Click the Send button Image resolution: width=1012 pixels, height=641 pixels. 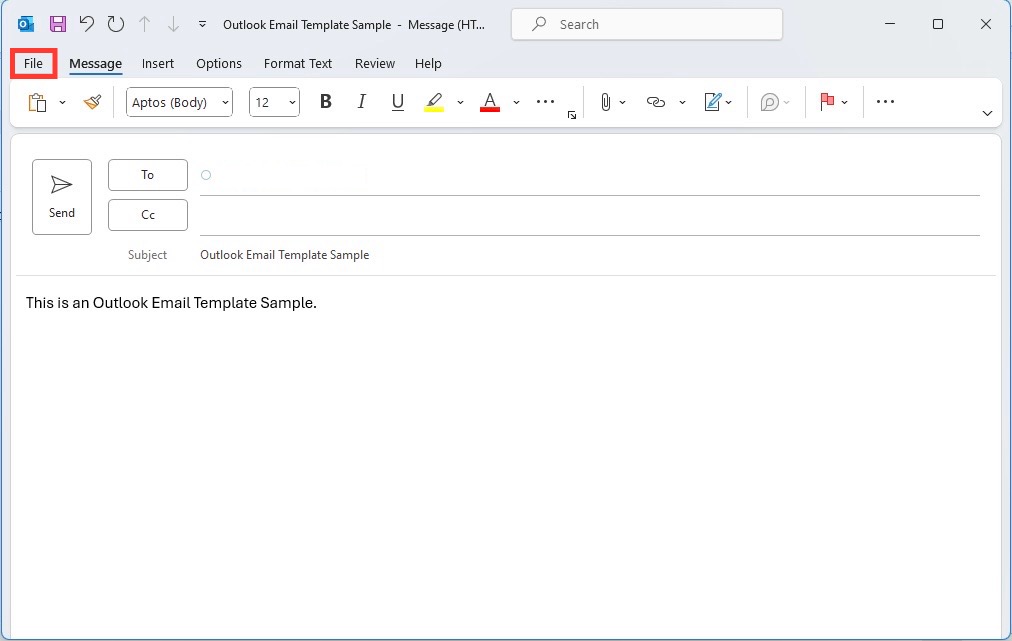[x=62, y=197]
